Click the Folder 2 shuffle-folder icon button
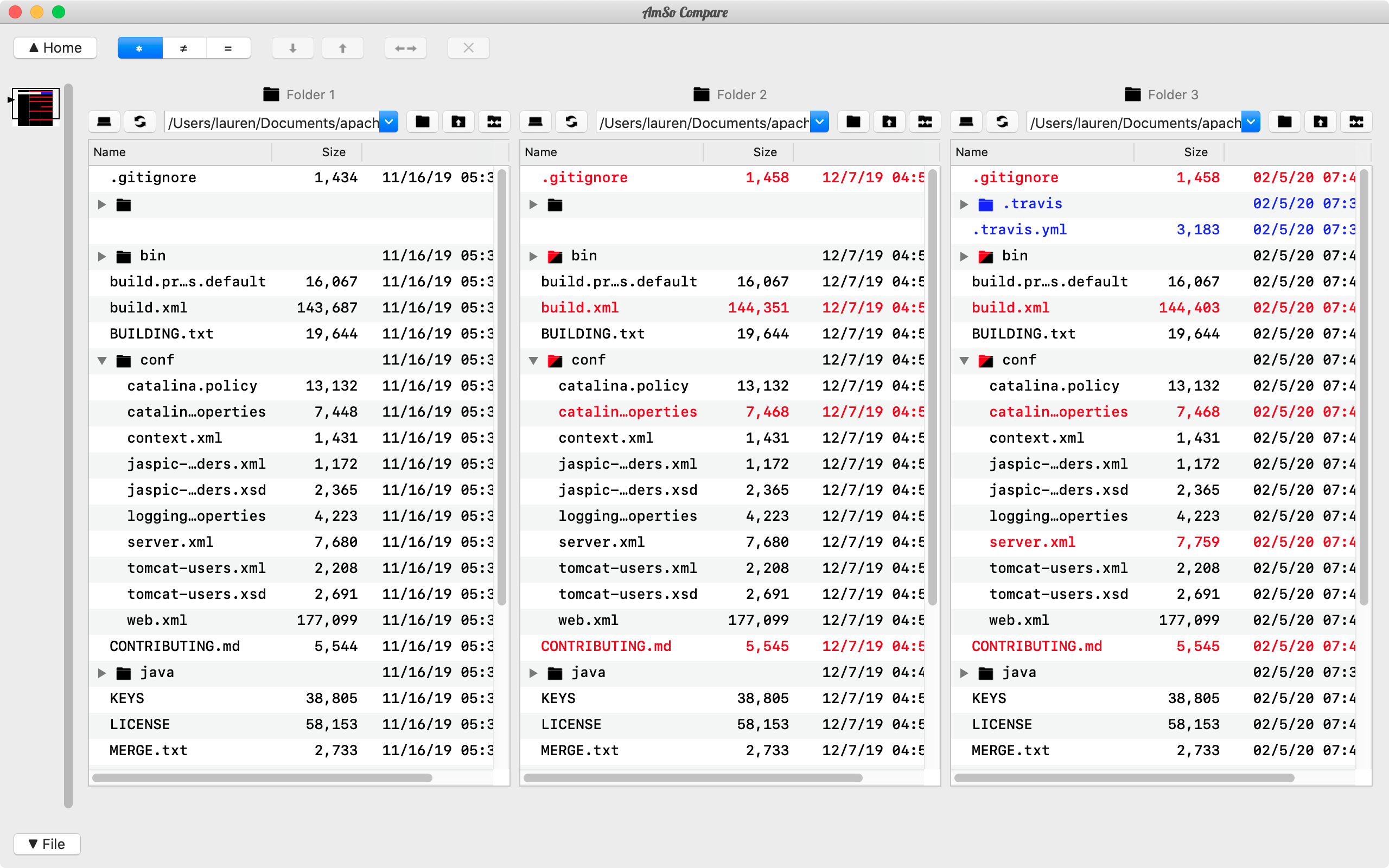Screen dimensions: 1389x868 925,122
